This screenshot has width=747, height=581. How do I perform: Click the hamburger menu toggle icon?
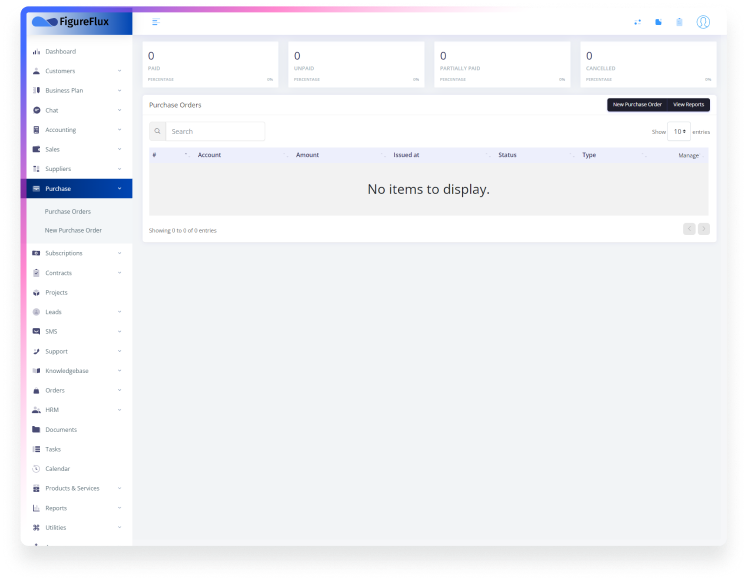(155, 21)
